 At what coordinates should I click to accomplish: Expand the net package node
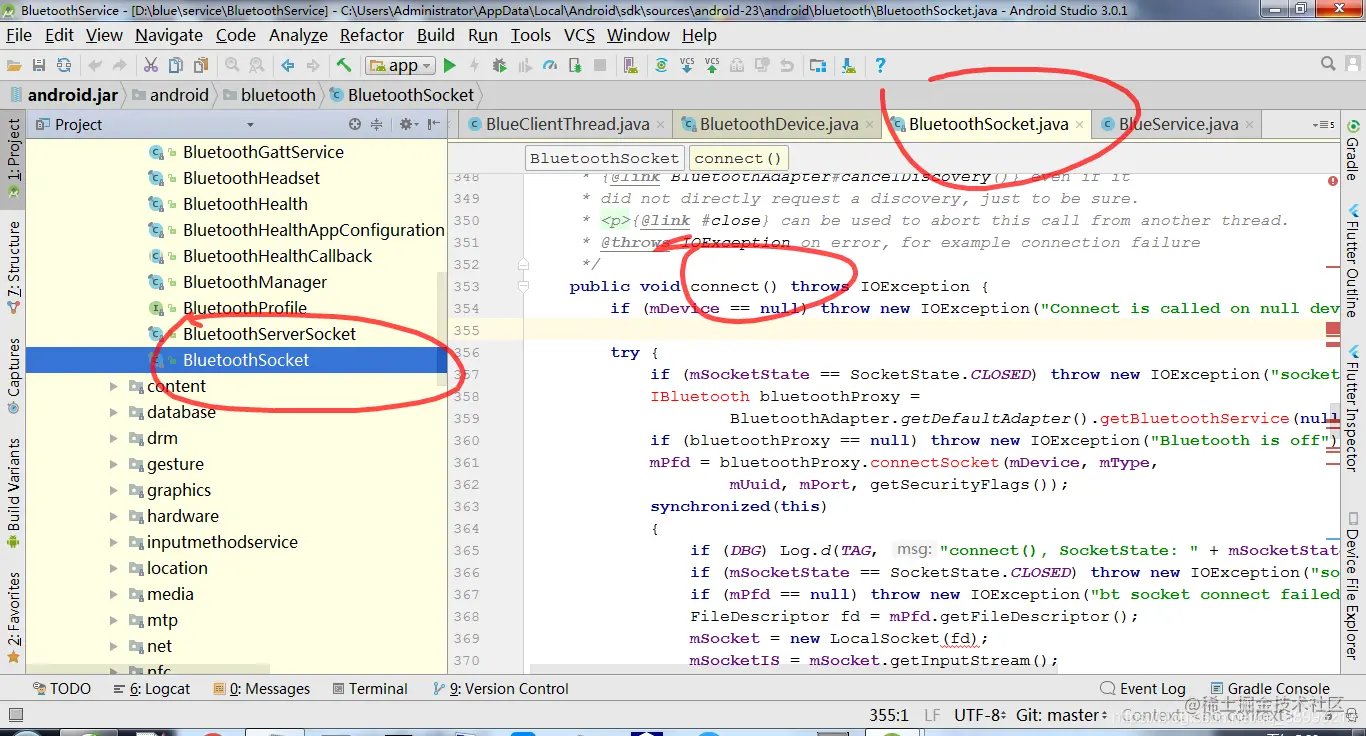(113, 646)
